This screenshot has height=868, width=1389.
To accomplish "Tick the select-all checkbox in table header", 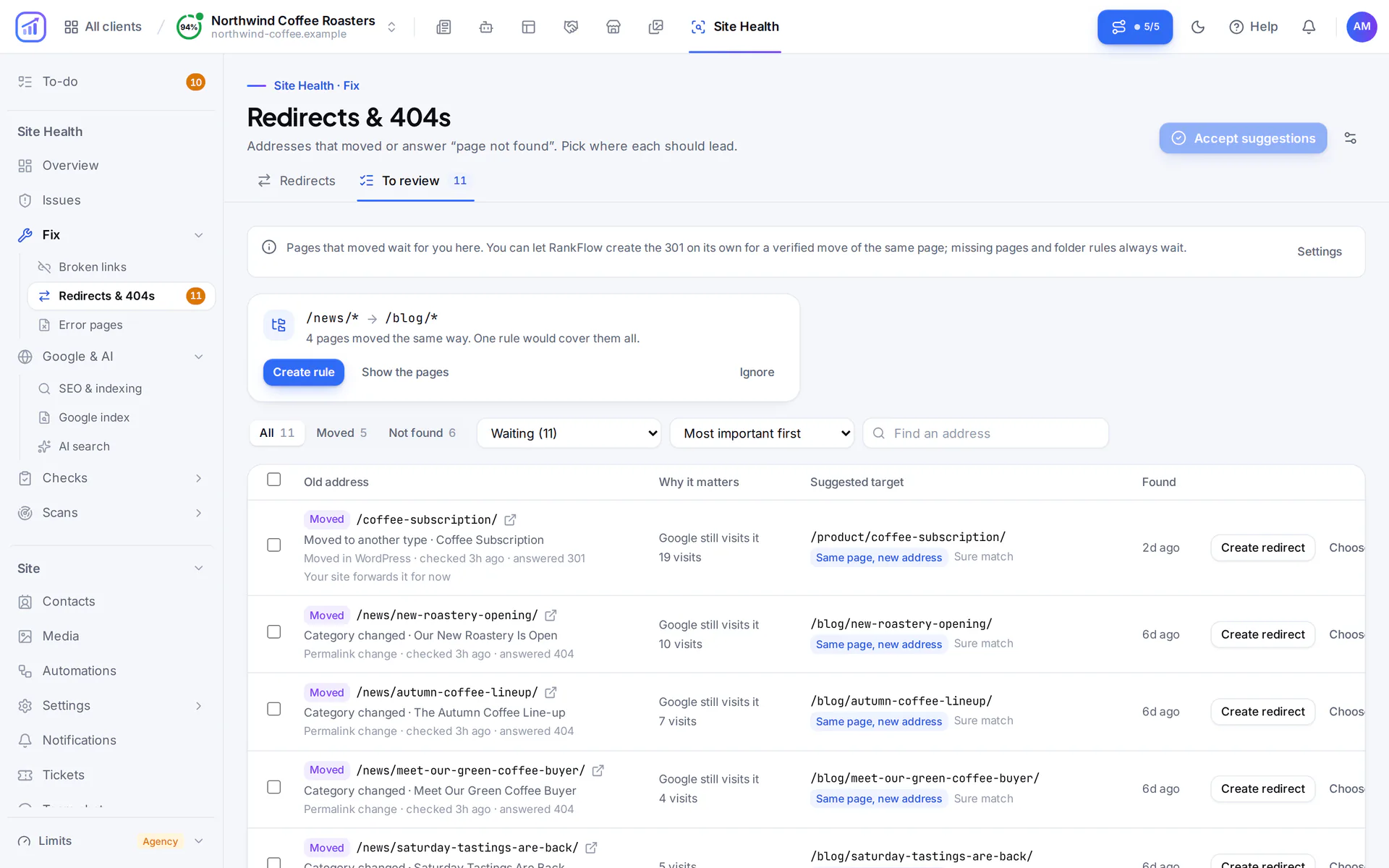I will coord(273,480).
